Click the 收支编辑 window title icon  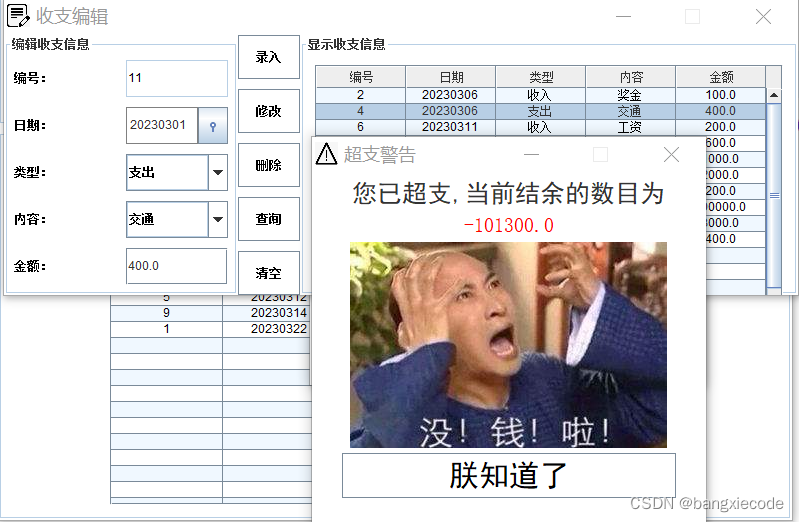point(18,16)
